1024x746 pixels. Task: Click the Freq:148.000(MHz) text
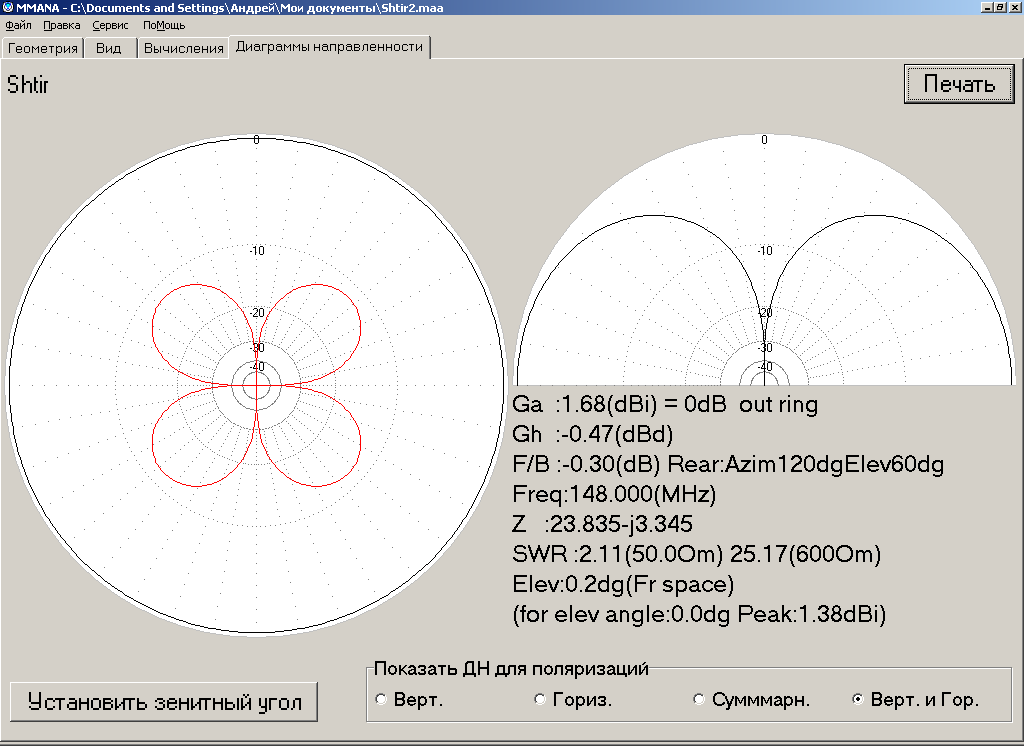point(614,494)
